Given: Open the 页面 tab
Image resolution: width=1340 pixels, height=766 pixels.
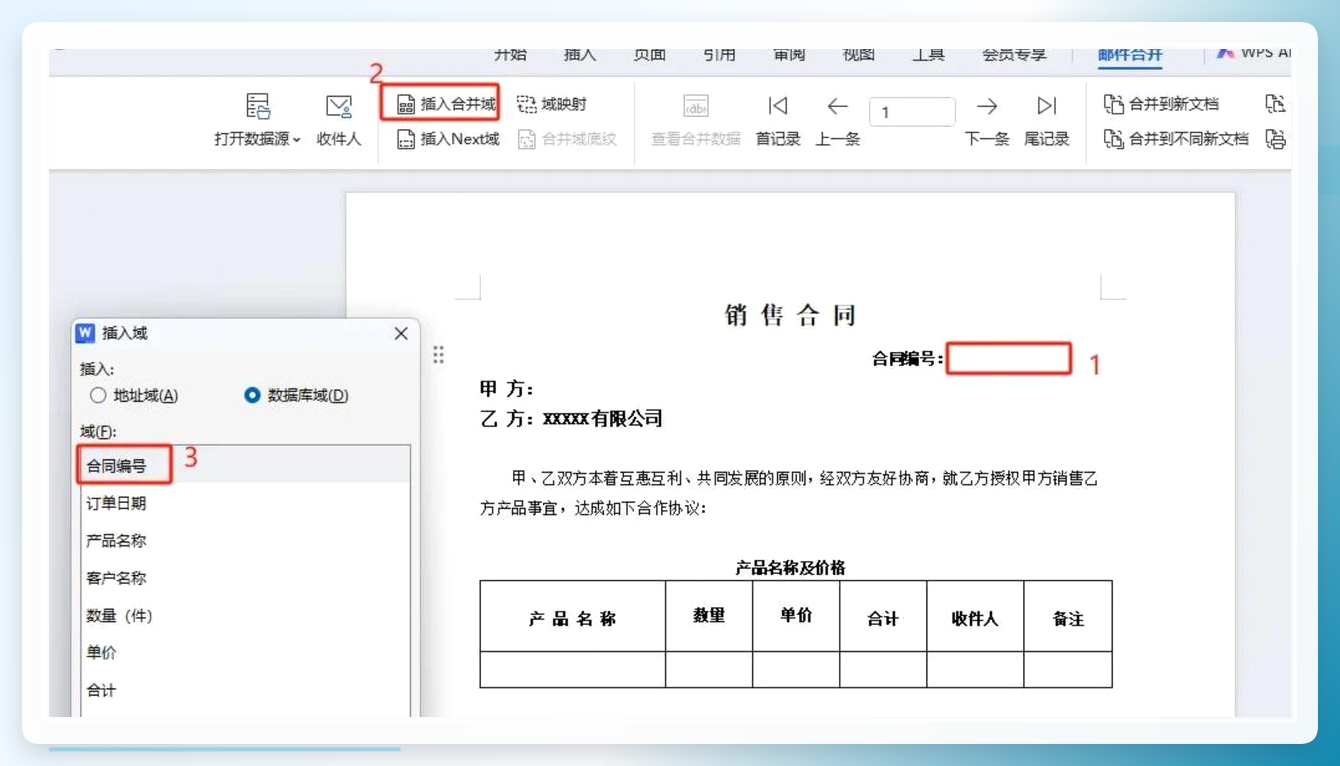Looking at the screenshot, I should coord(650,54).
